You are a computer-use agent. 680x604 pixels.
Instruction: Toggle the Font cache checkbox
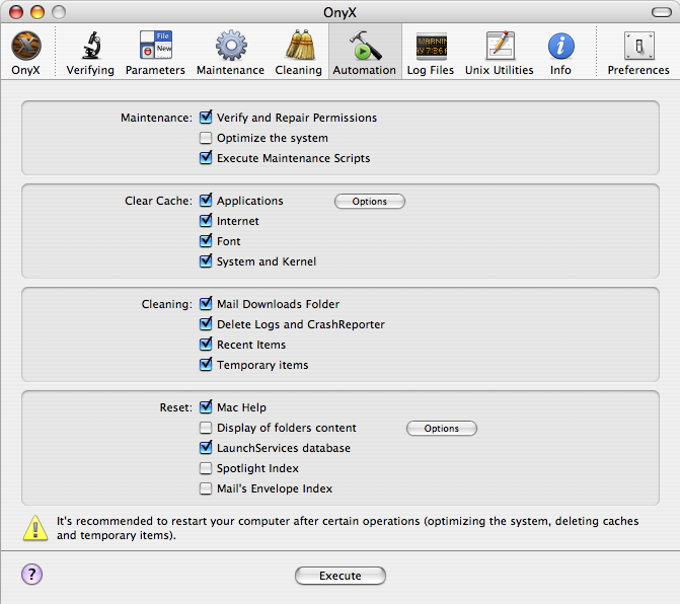click(206, 241)
